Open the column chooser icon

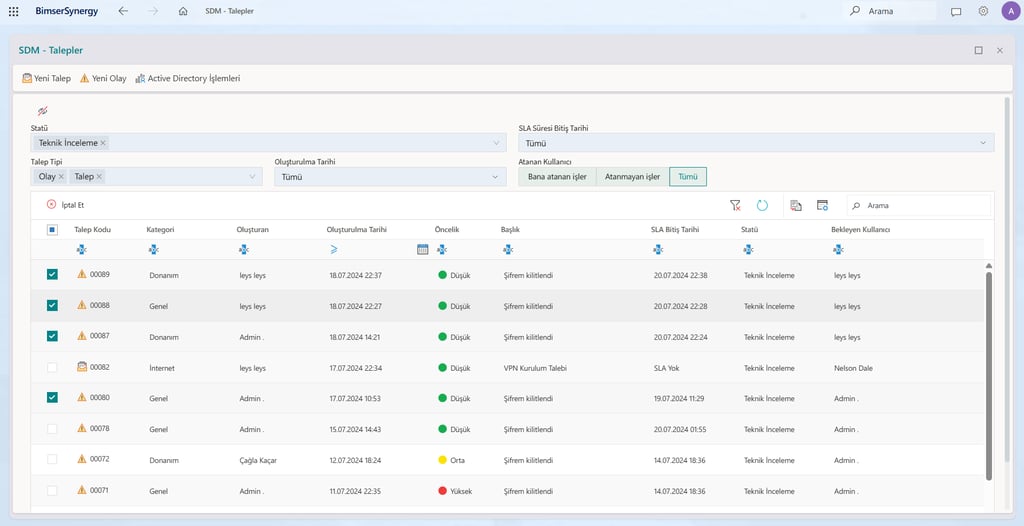click(822, 205)
